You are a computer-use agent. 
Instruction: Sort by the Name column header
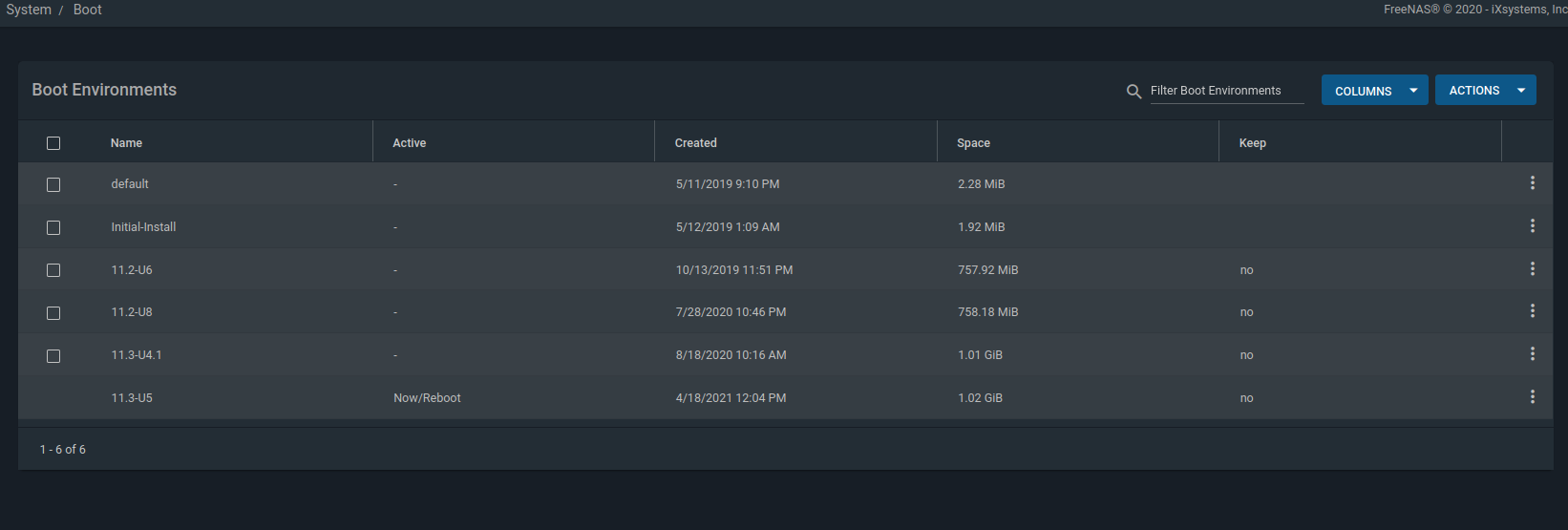[126, 143]
